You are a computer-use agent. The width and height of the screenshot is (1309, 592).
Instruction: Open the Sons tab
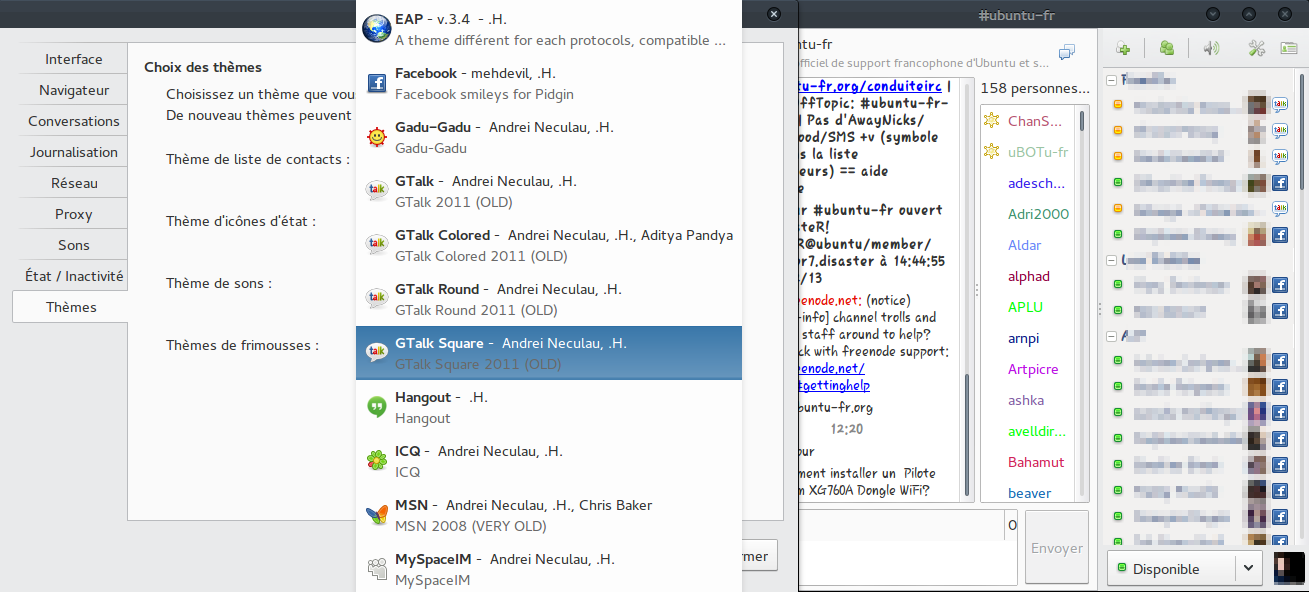74,245
